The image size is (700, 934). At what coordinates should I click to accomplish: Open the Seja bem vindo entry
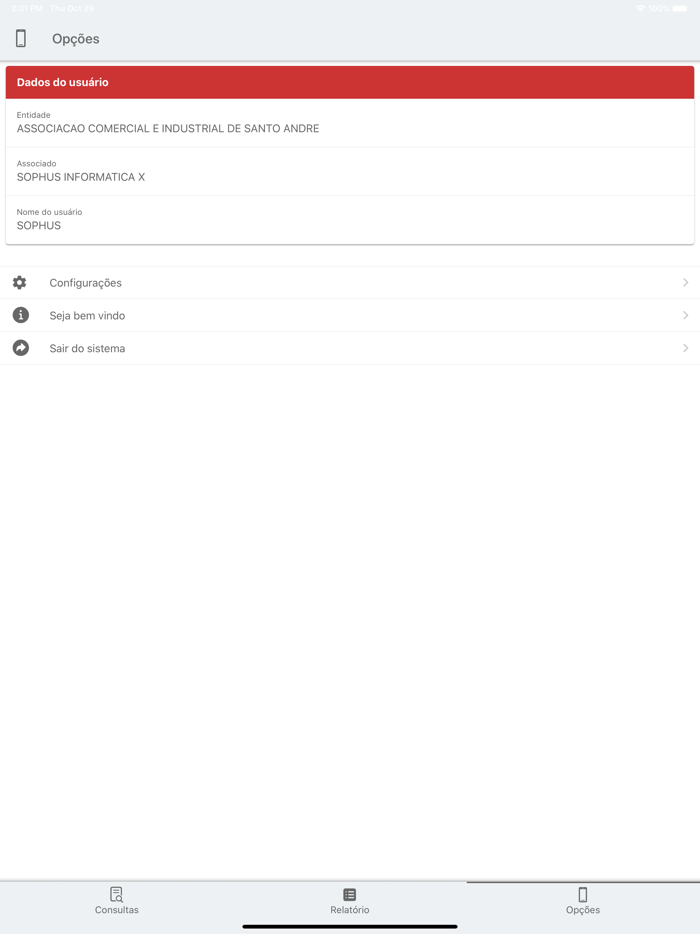tap(350, 315)
